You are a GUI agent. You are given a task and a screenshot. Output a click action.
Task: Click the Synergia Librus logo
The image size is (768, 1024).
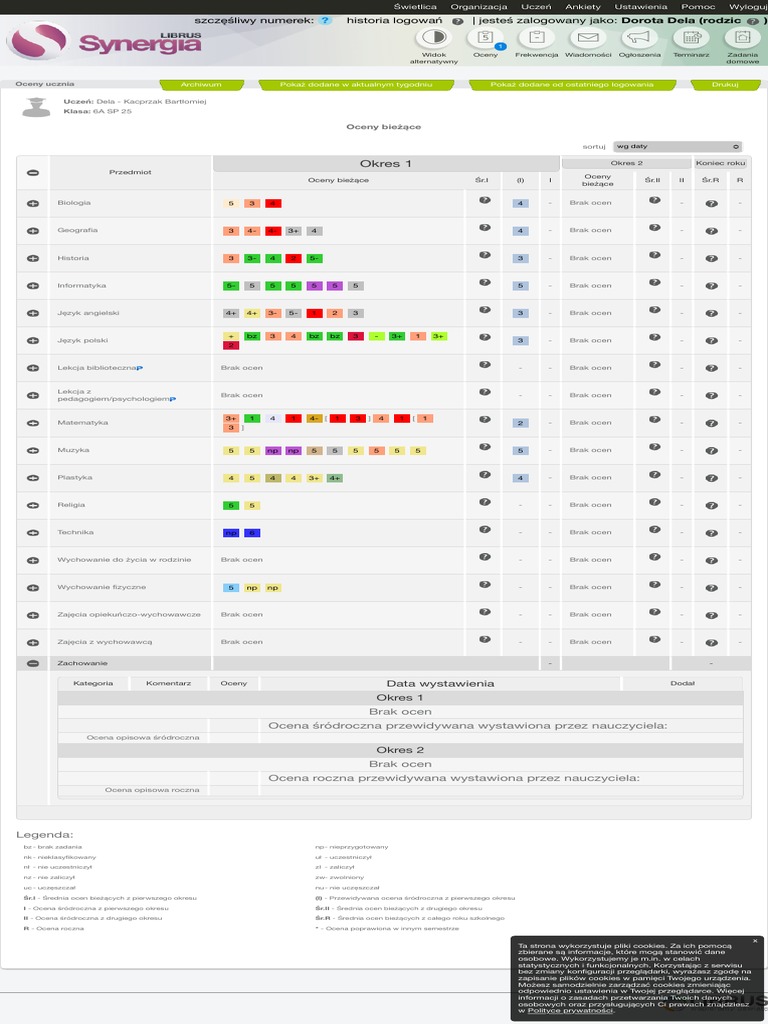104,42
